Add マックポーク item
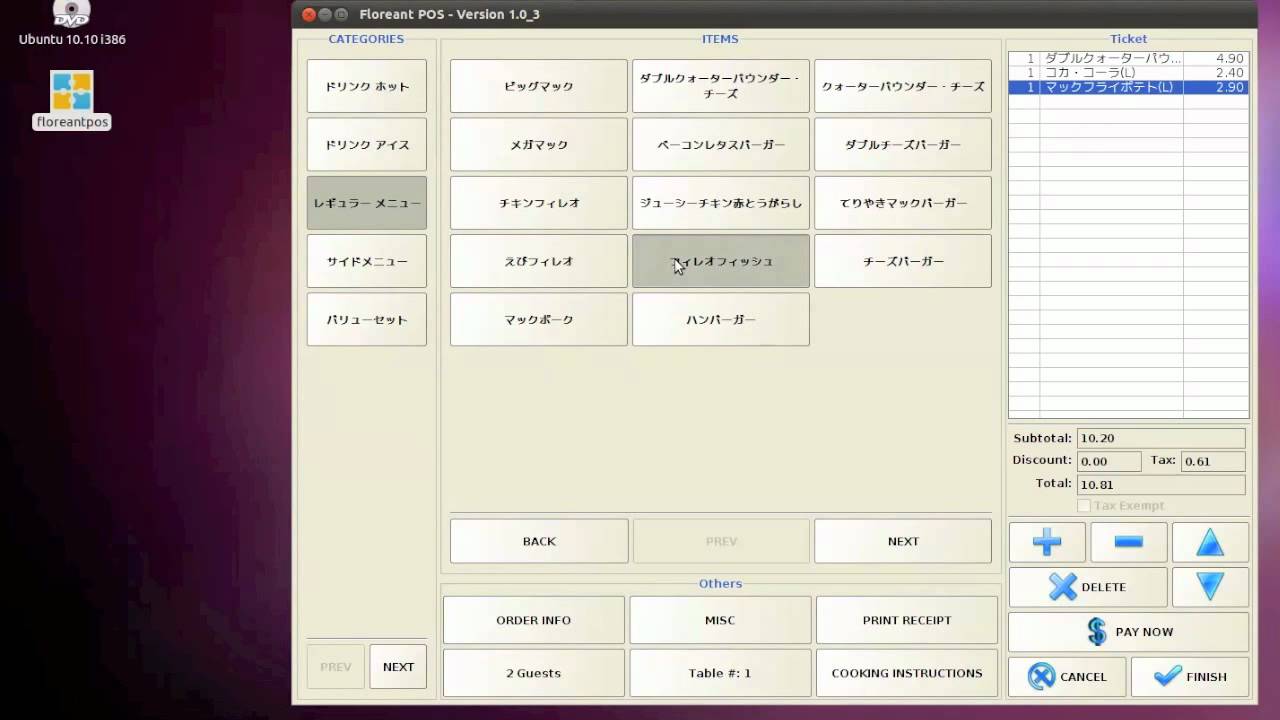 point(539,320)
